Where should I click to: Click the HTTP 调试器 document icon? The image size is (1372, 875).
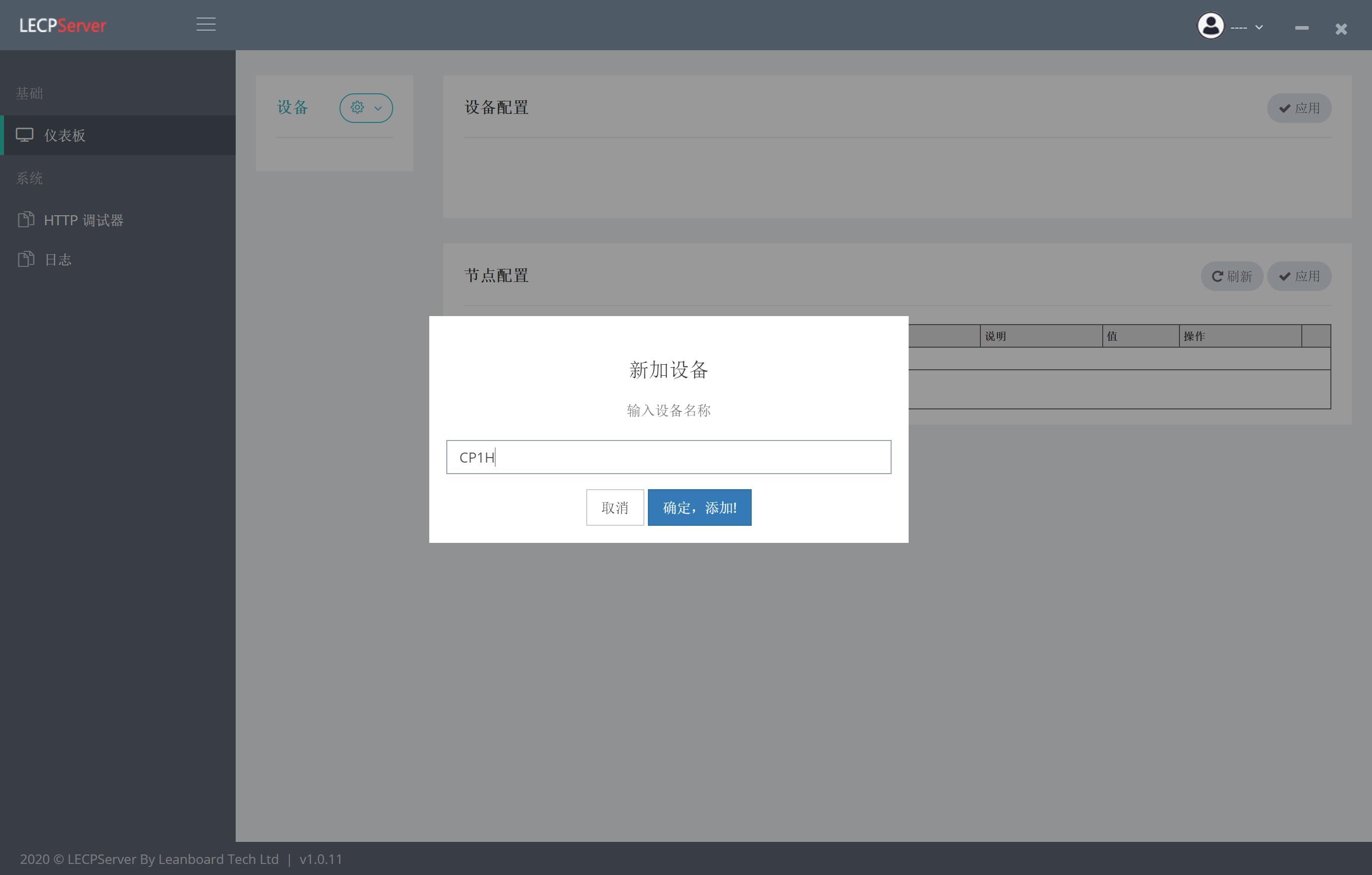(x=26, y=219)
